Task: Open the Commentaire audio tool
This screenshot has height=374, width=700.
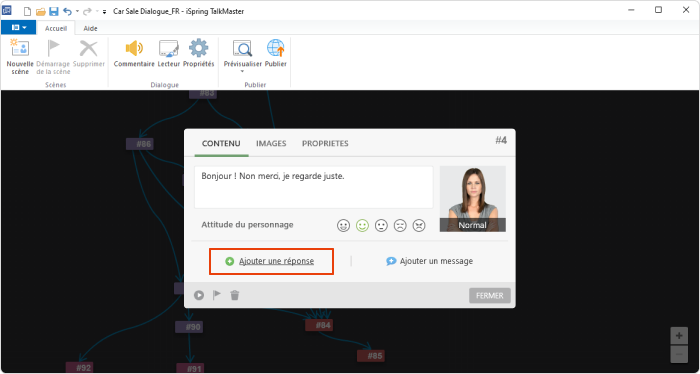Action: pos(134,54)
